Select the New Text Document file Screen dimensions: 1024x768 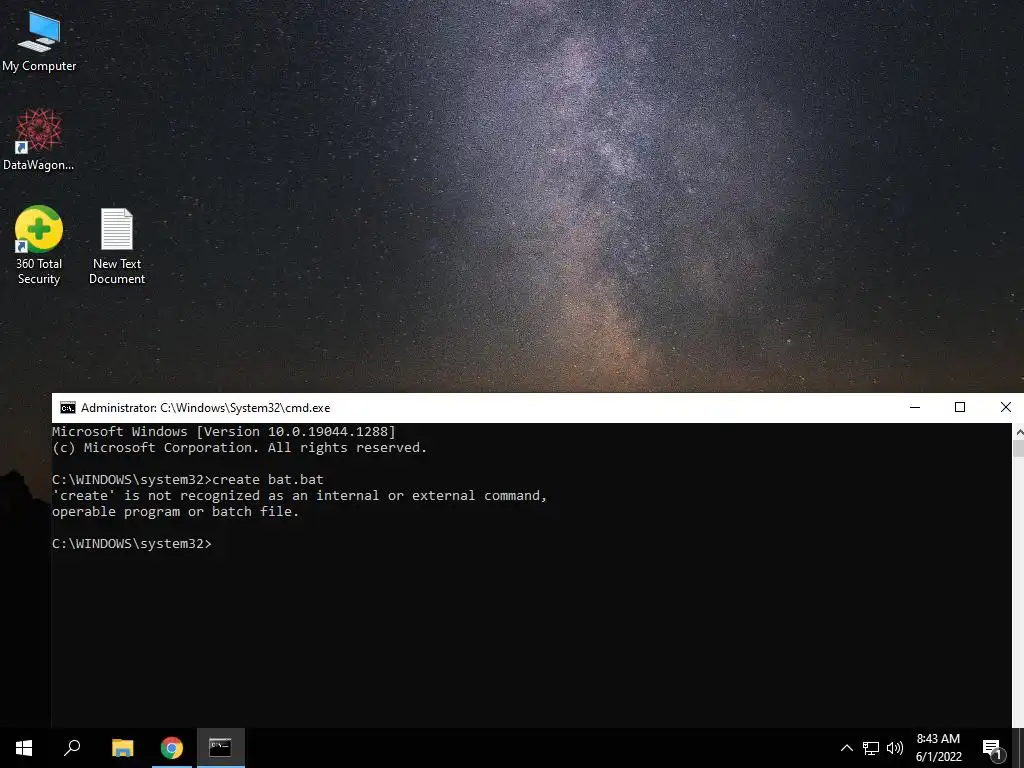[x=117, y=246]
